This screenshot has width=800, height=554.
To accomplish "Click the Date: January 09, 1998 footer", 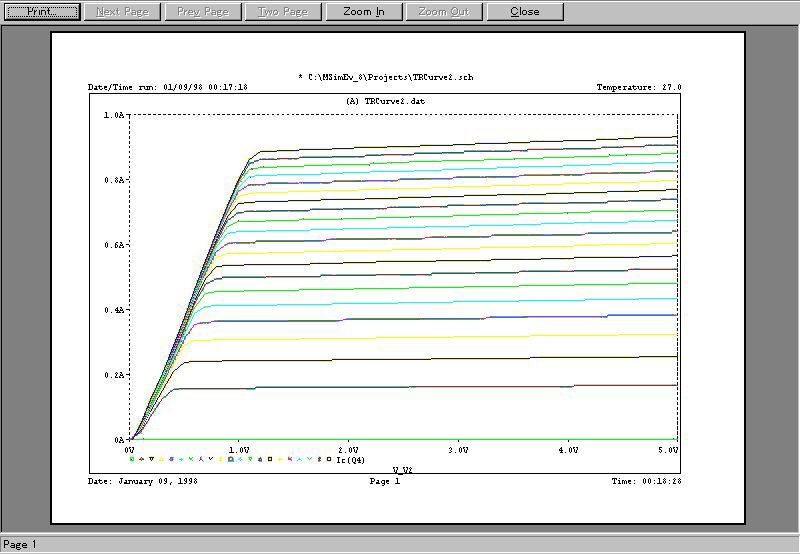I will (x=141, y=482).
